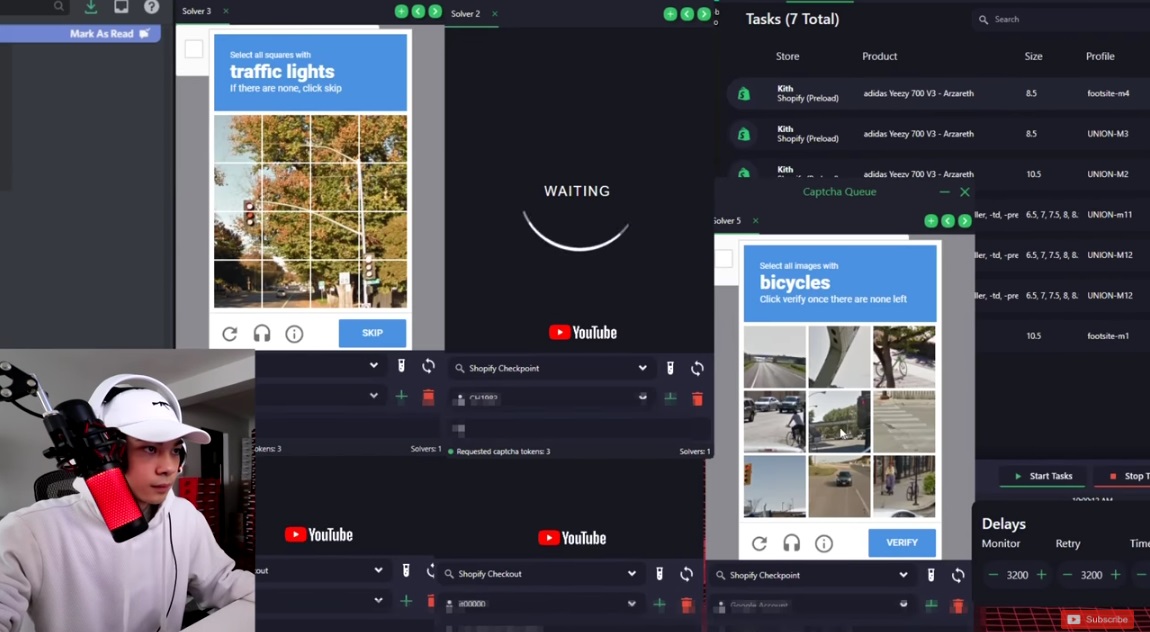Click the refresh arrows icon in Solver 2 window
Screen dimensions: 1150x632
[x=697, y=368]
